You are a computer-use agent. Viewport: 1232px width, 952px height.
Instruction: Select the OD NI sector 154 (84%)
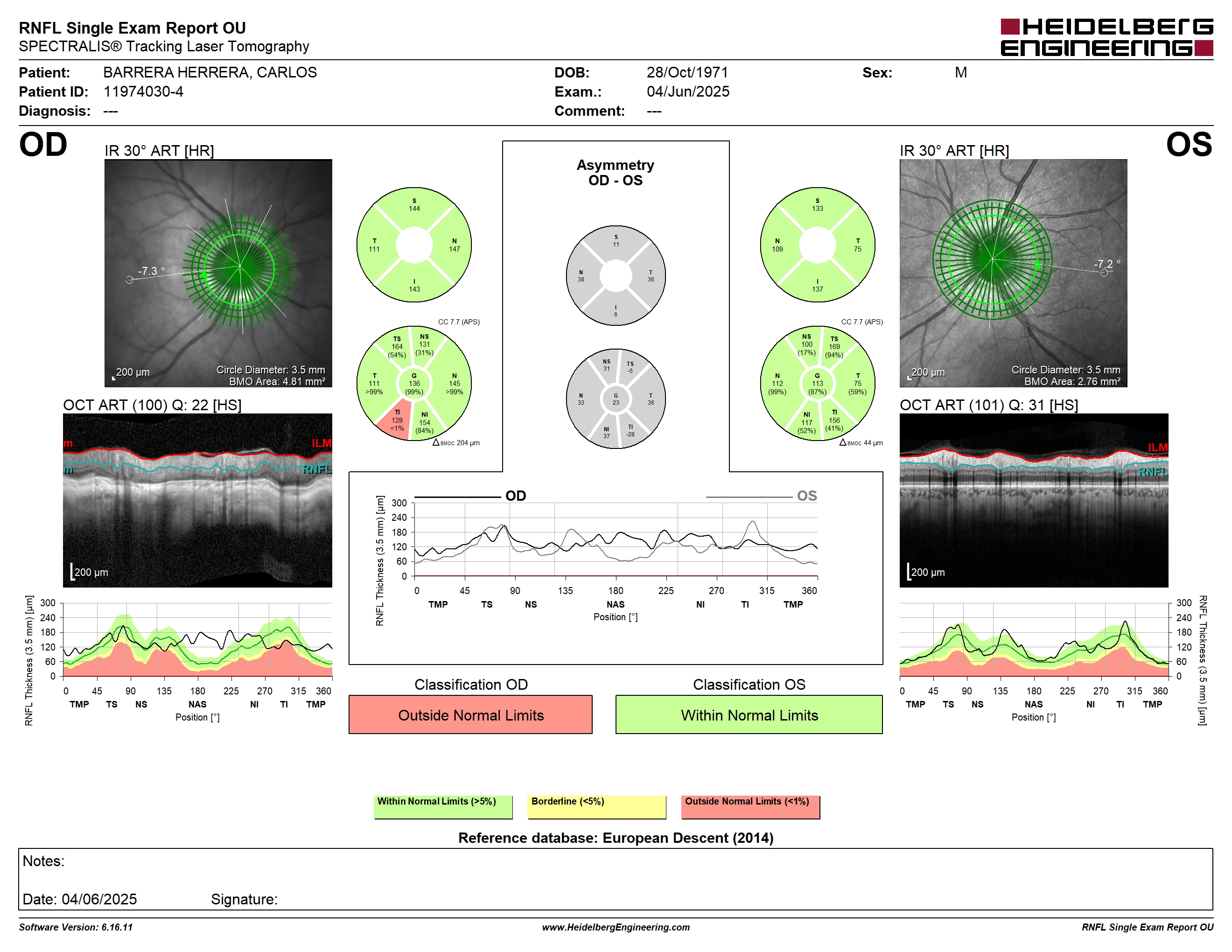(424, 423)
